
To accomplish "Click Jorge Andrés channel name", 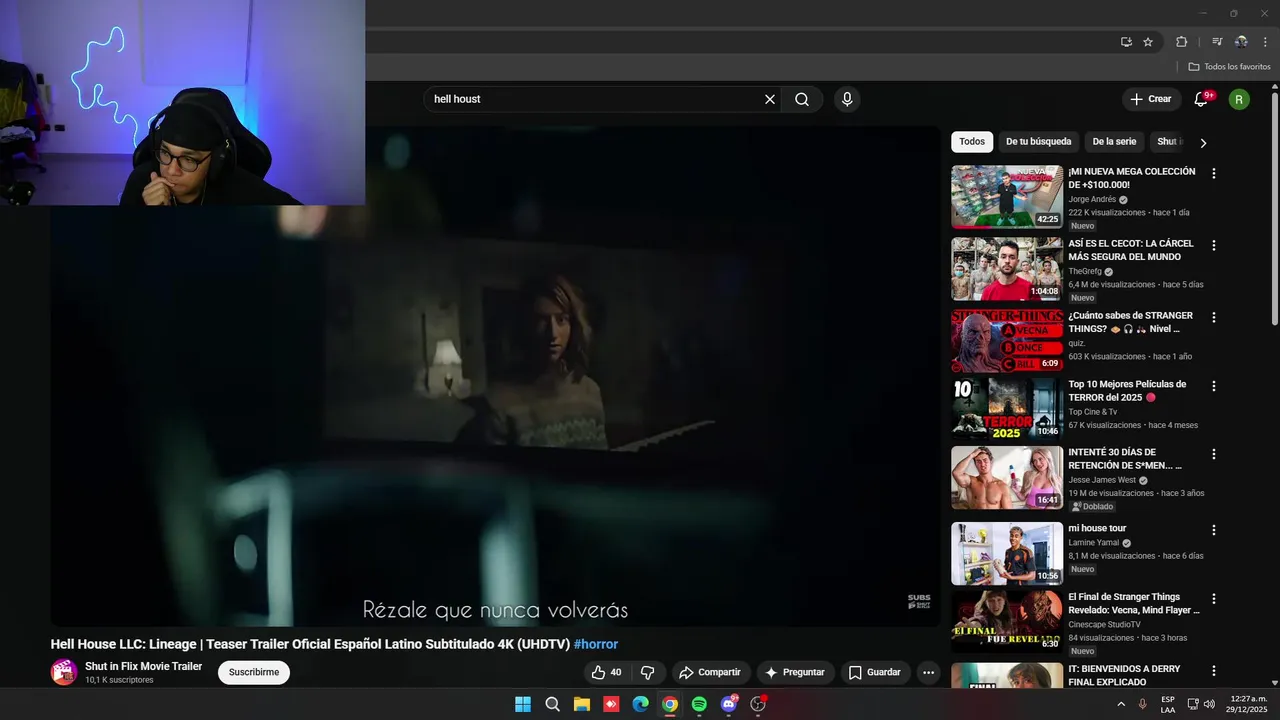I will 1092,199.
